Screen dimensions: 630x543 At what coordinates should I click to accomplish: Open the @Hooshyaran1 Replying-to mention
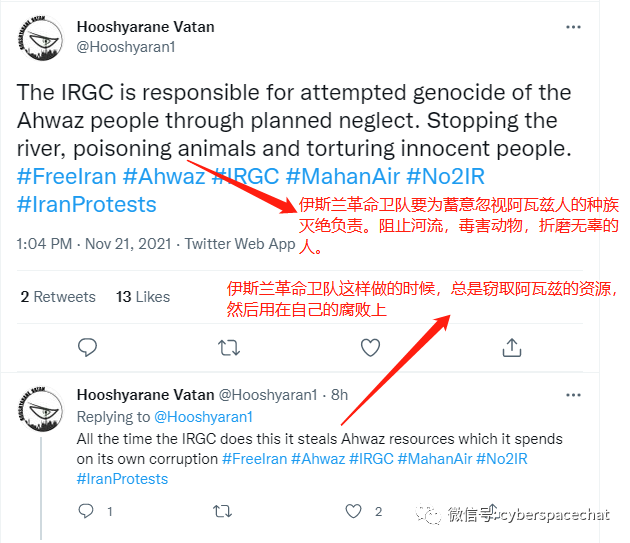pos(203,417)
